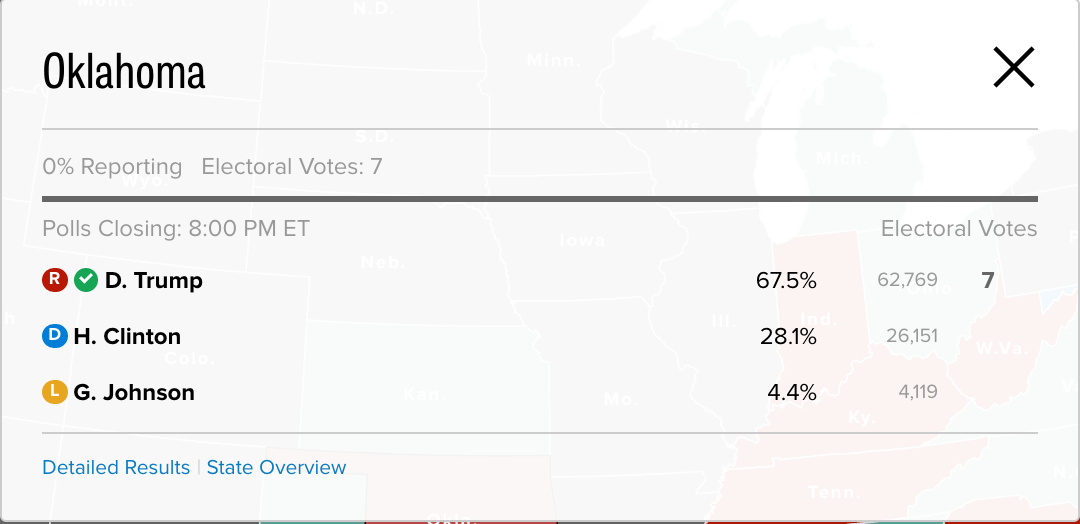Click Trump's 62,769 vote count

907,280
